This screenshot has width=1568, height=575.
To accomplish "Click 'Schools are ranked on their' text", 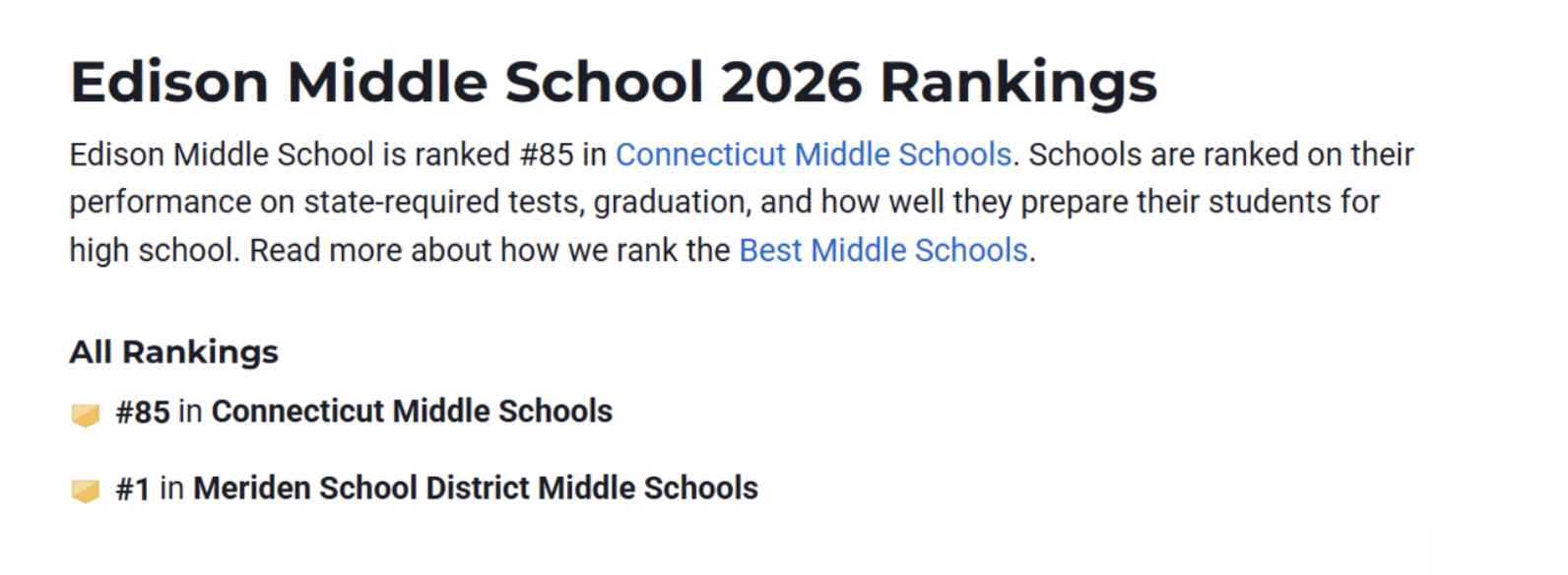I will [x=1221, y=155].
